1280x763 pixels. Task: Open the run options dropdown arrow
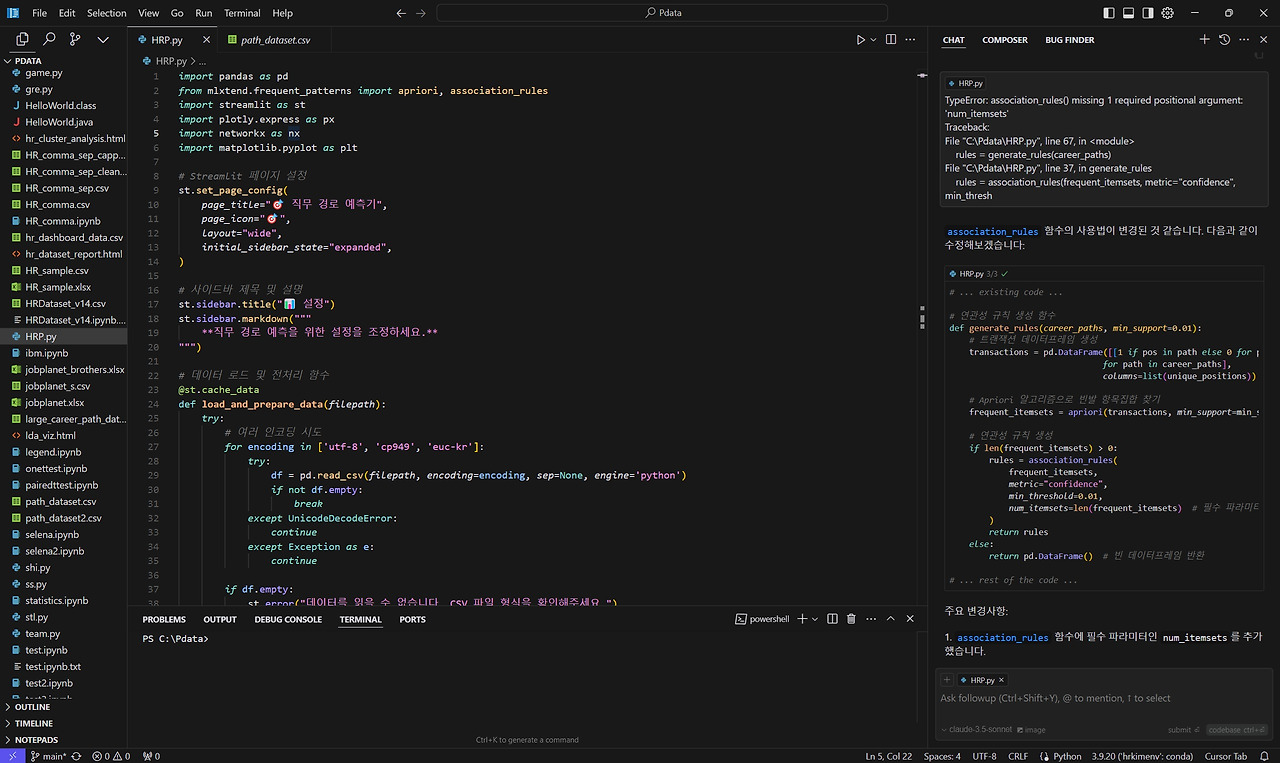(x=873, y=40)
